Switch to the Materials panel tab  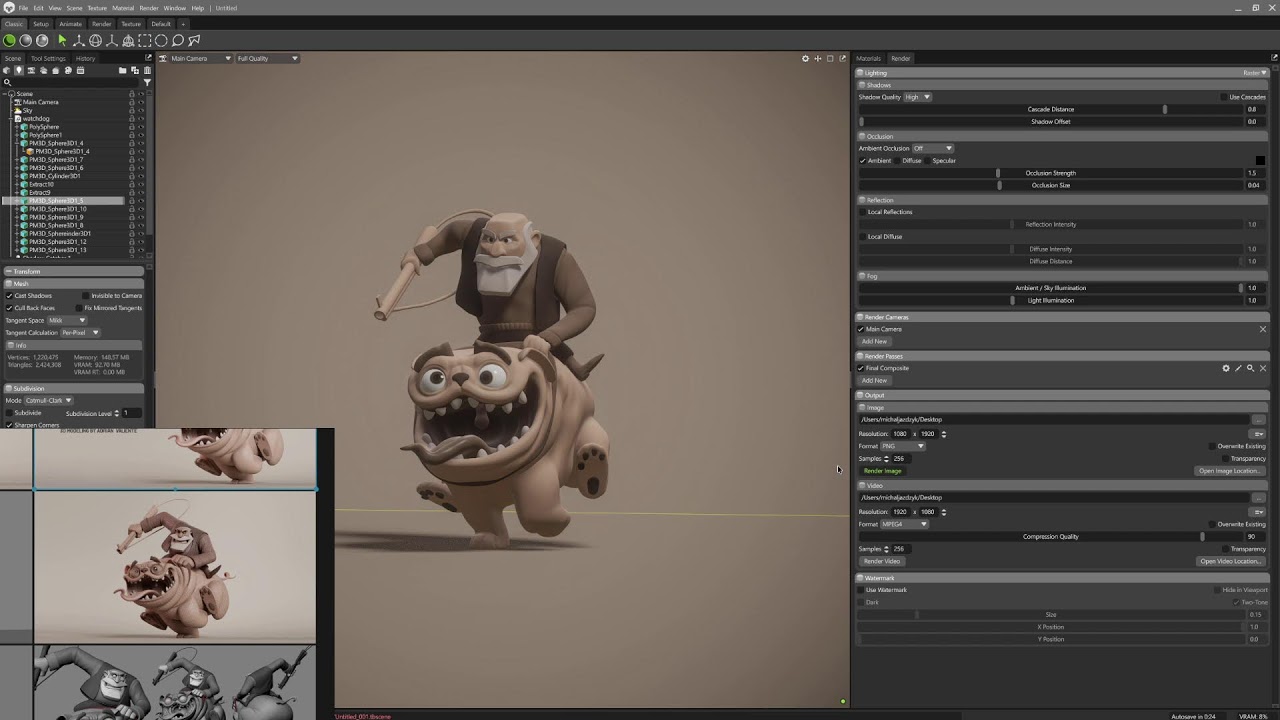[868, 58]
